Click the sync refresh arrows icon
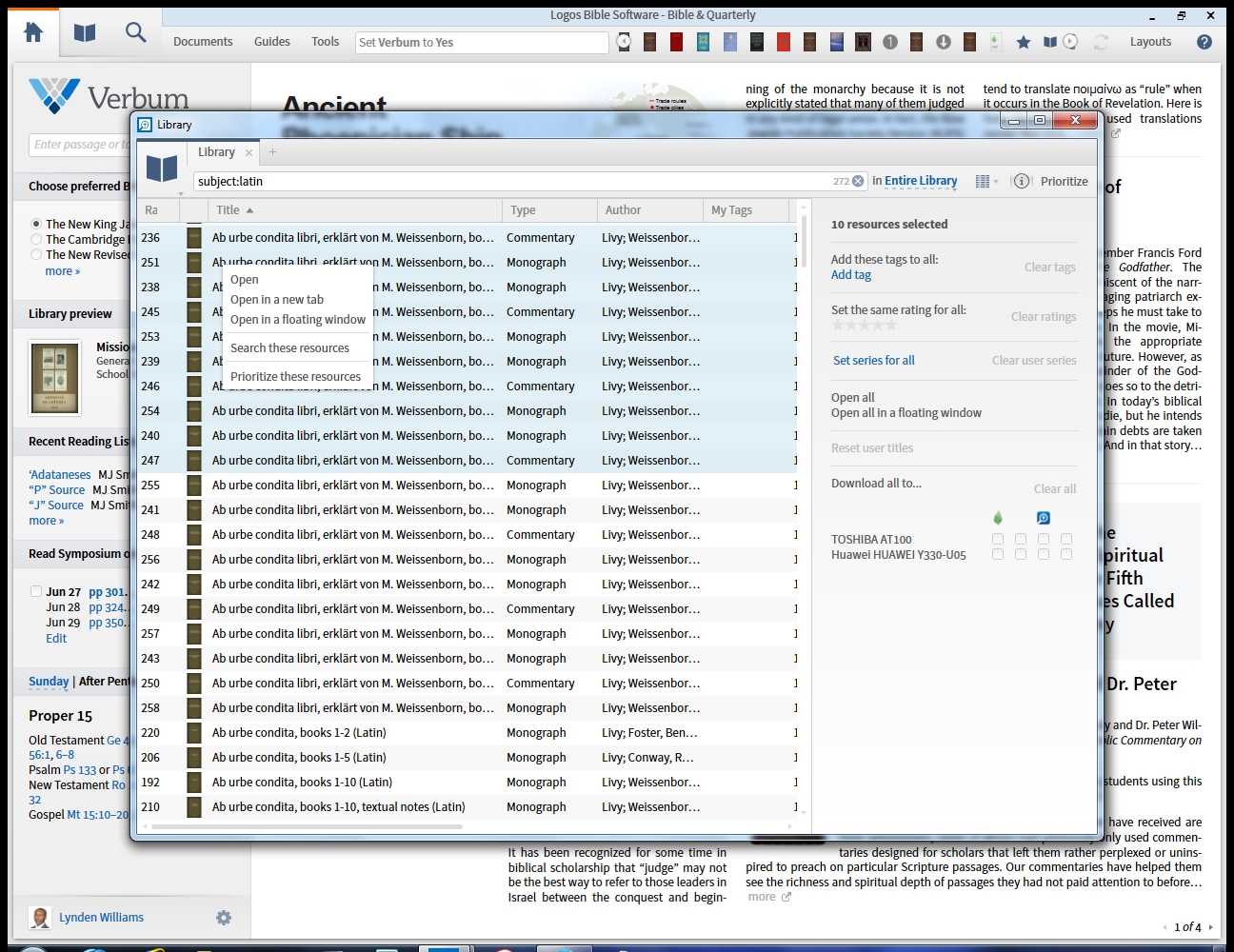The height and width of the screenshot is (952, 1234). tap(1101, 42)
